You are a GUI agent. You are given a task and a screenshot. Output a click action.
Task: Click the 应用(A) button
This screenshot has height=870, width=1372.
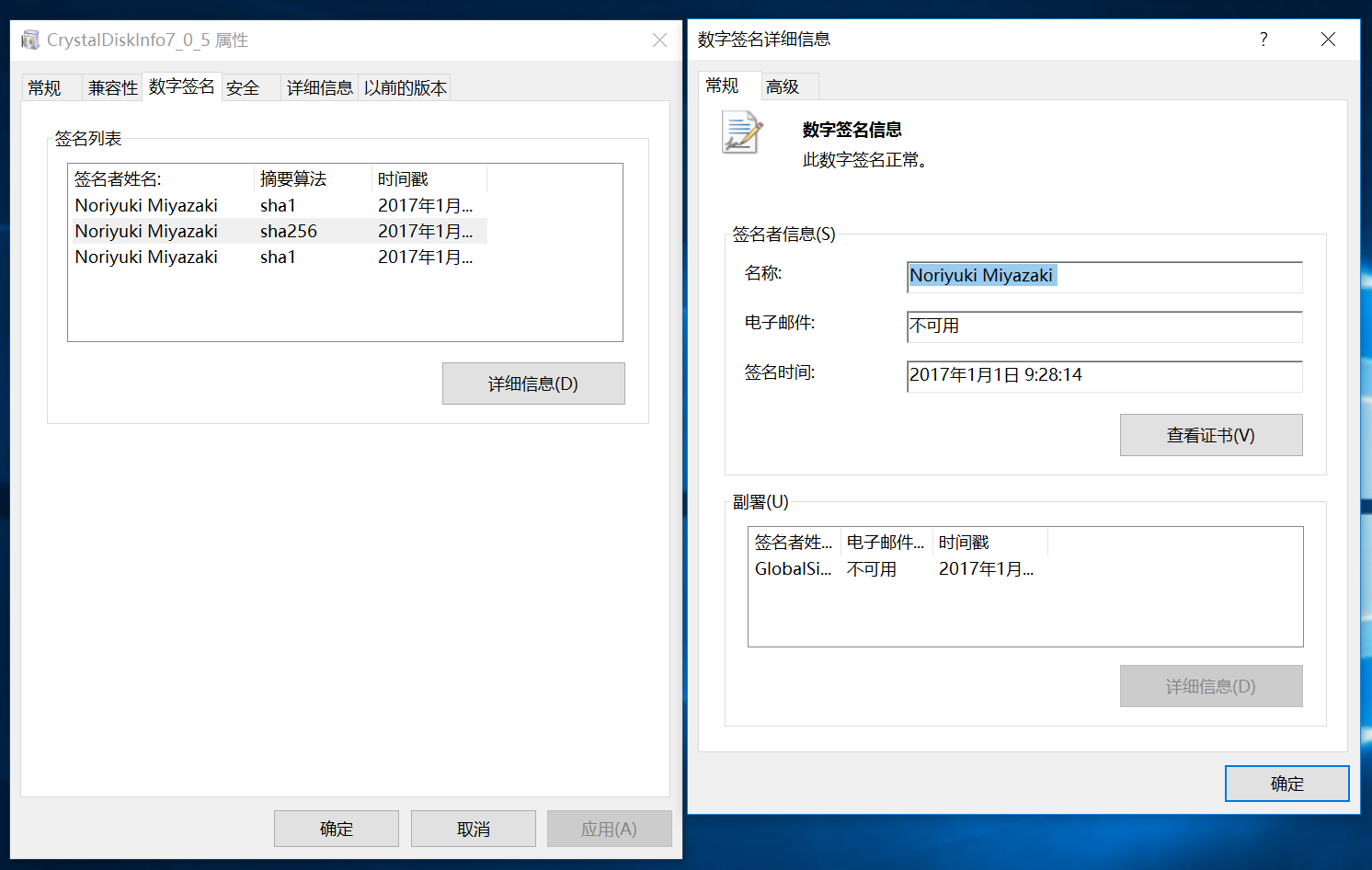pos(609,829)
